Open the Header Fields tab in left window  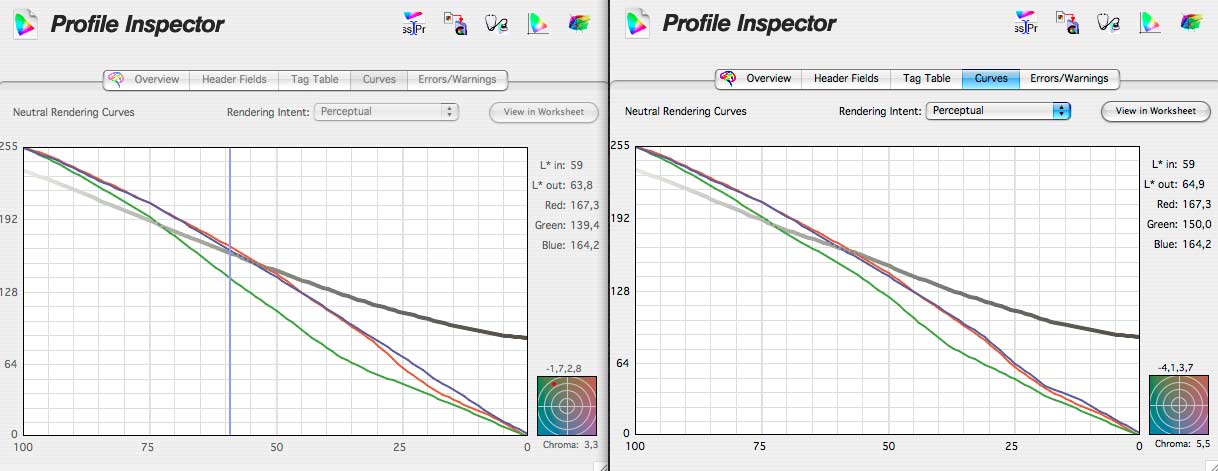234,79
